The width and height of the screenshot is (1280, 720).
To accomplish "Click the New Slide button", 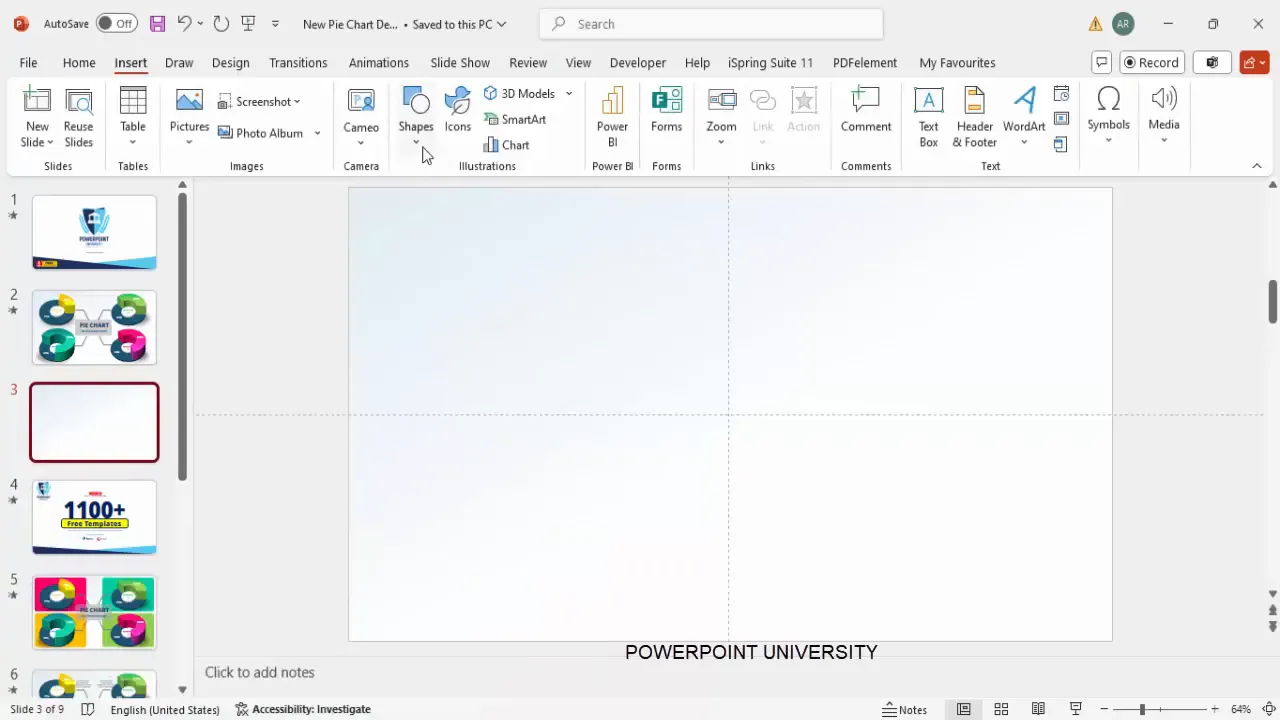I will pyautogui.click(x=37, y=117).
